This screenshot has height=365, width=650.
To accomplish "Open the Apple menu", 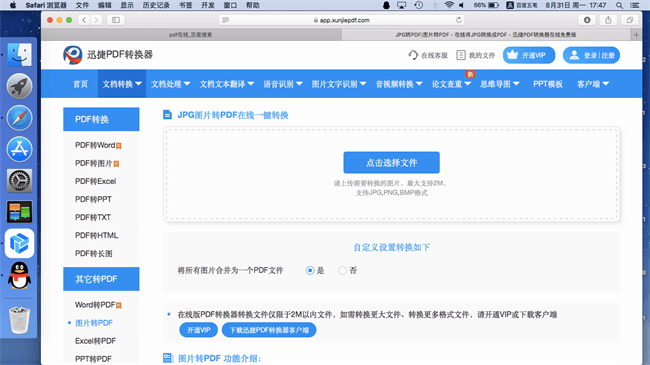I will pos(13,5).
